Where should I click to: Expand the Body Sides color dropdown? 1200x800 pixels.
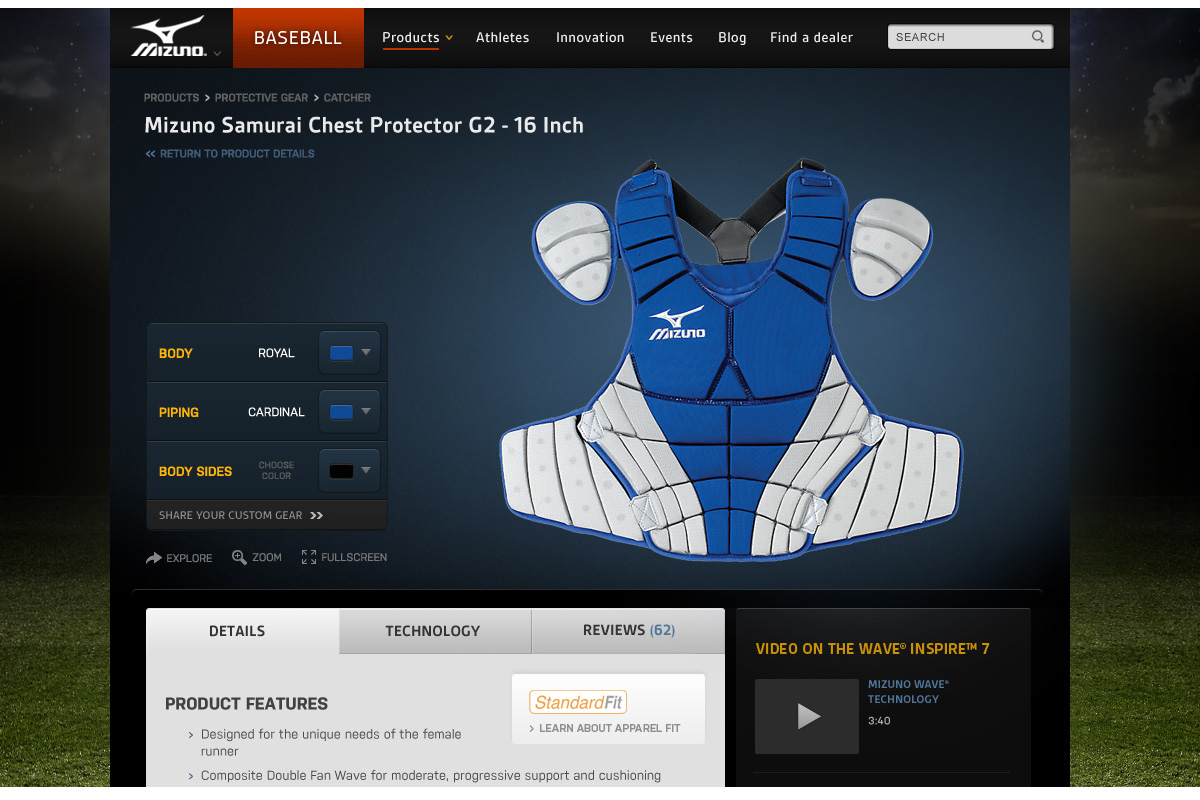pyautogui.click(x=349, y=471)
